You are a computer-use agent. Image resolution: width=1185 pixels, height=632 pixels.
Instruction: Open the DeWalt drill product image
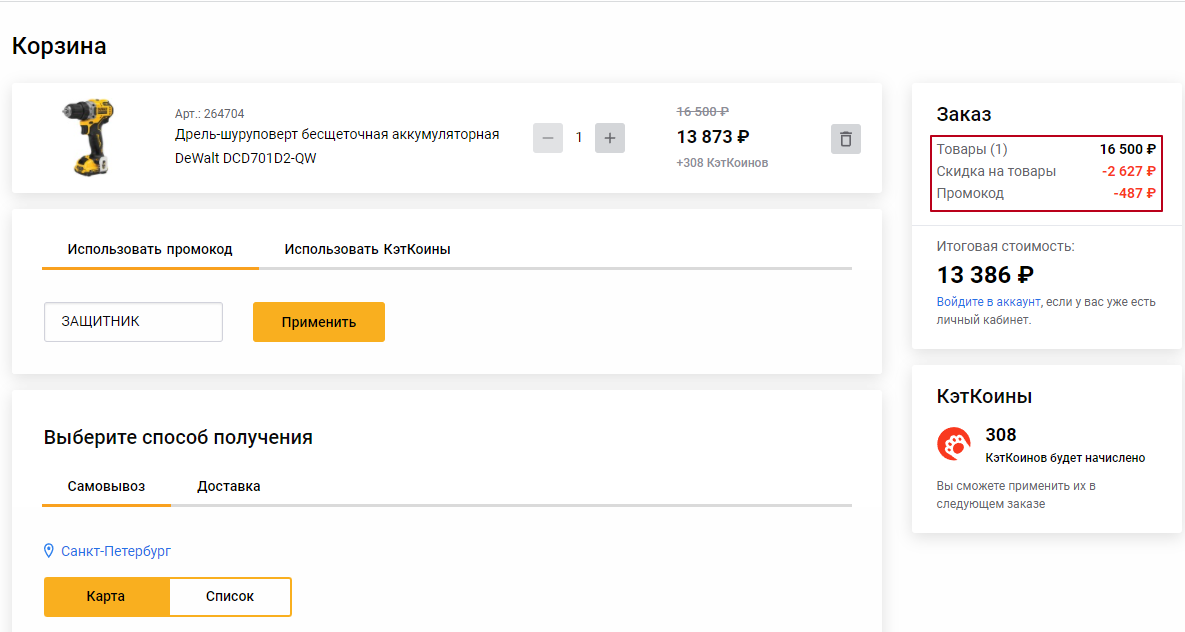click(x=87, y=137)
